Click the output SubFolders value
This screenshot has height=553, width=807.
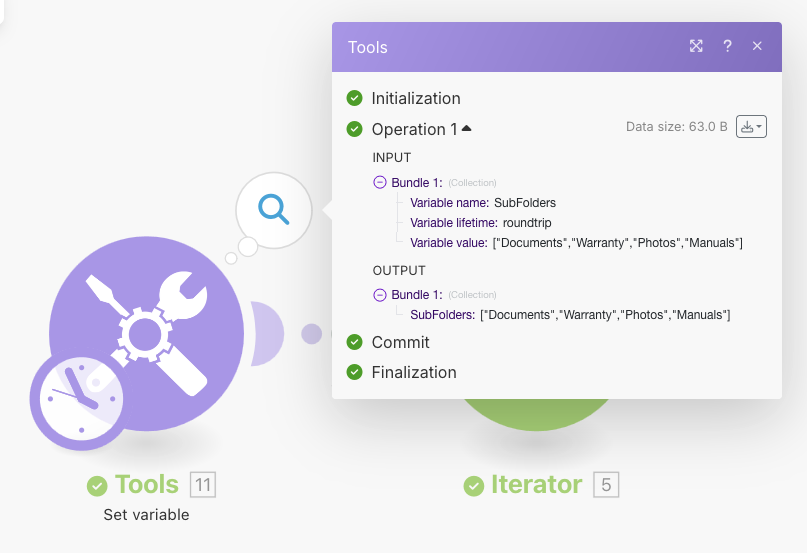605,315
